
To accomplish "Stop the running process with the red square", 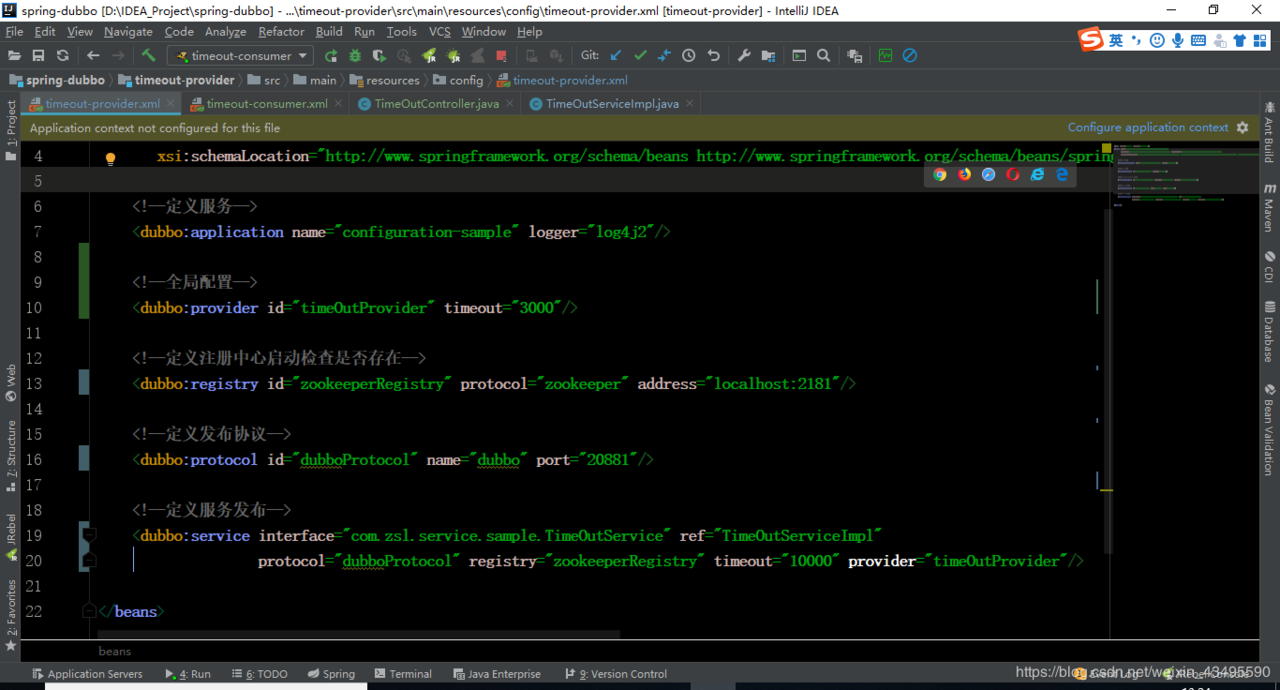I will (502, 56).
